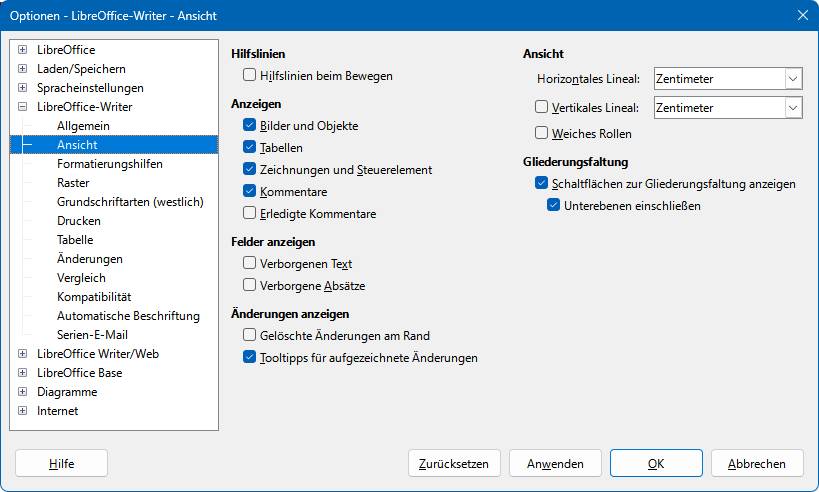
Task: Click the Anwenden button
Action: point(555,463)
